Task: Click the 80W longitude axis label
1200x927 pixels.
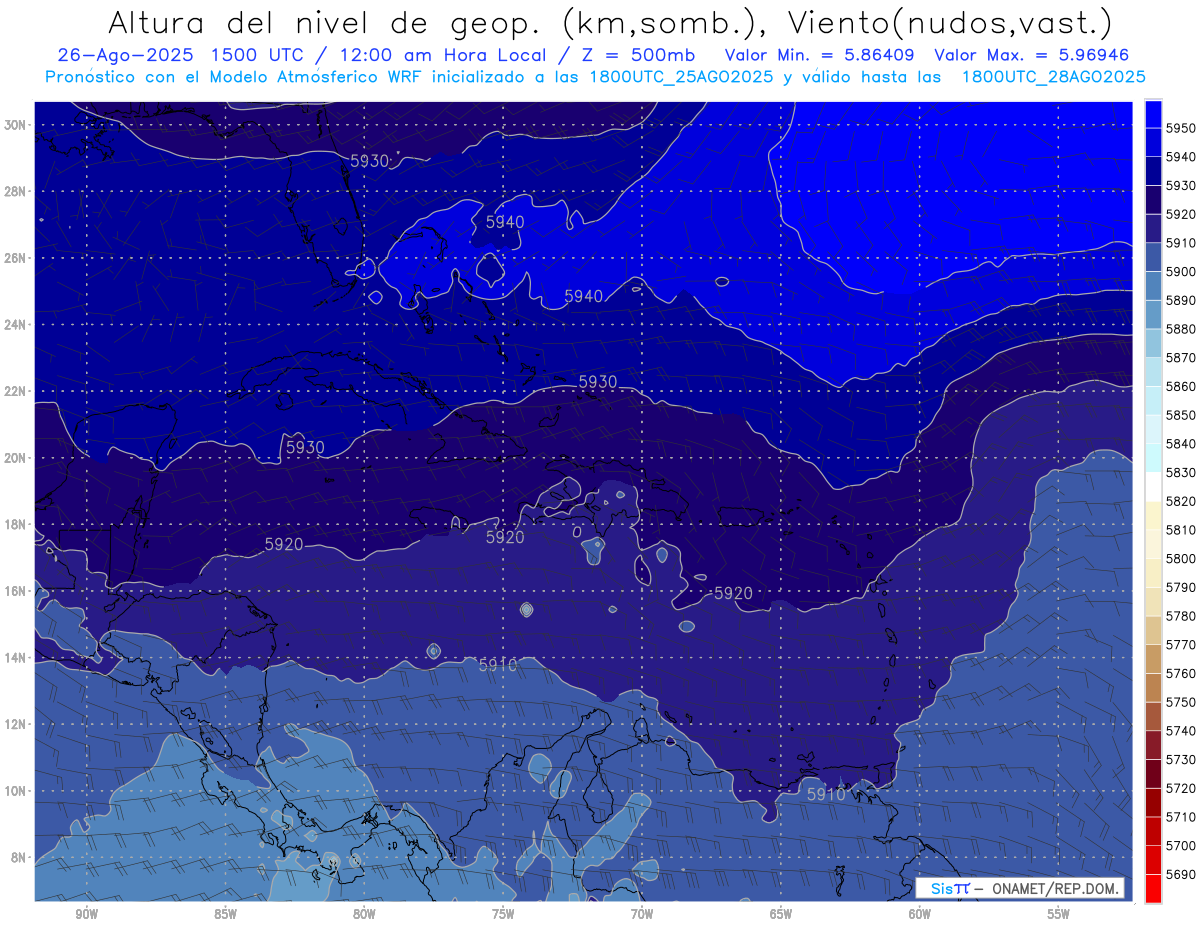Action: pyautogui.click(x=364, y=914)
